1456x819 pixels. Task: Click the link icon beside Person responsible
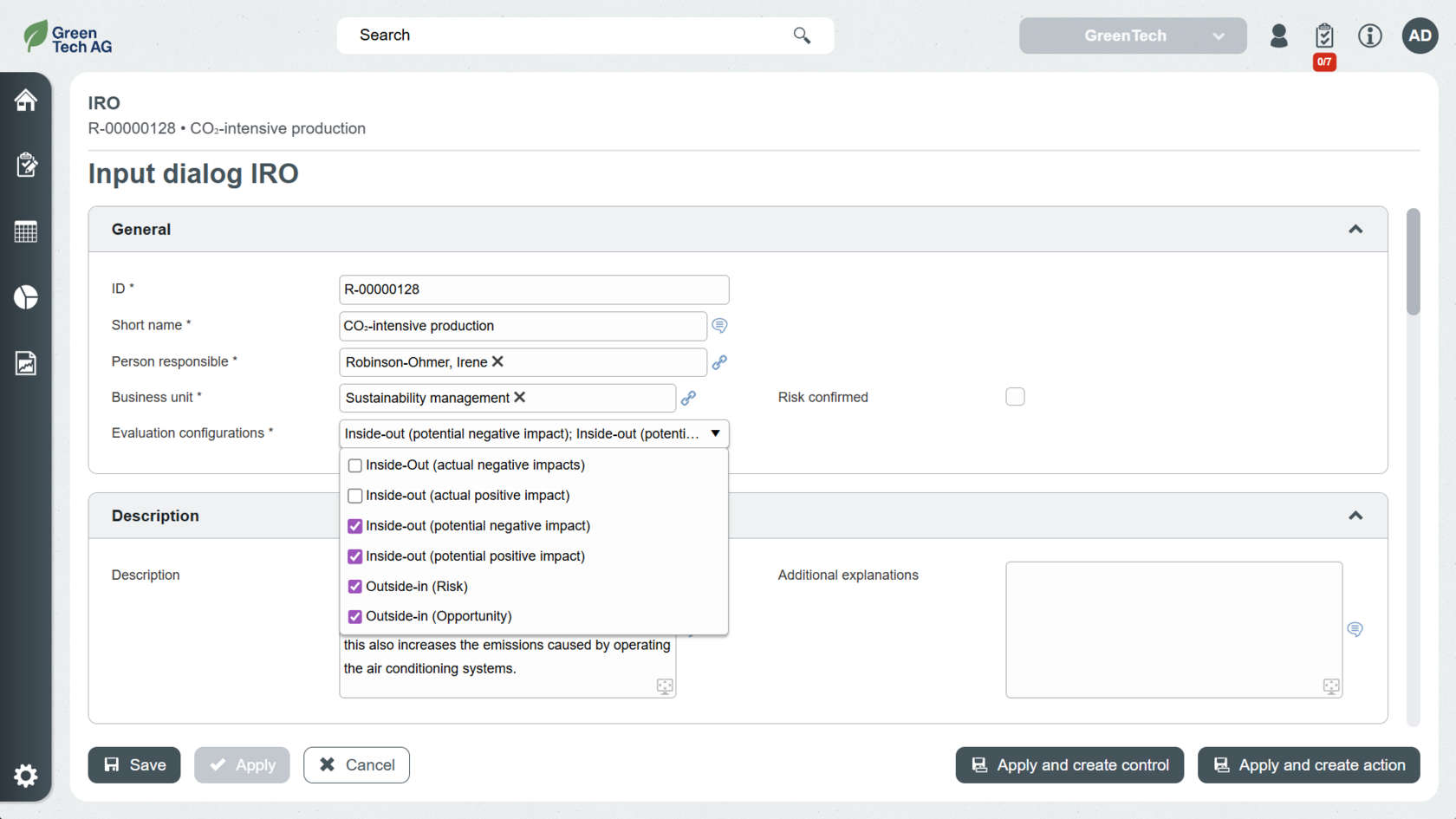point(719,363)
